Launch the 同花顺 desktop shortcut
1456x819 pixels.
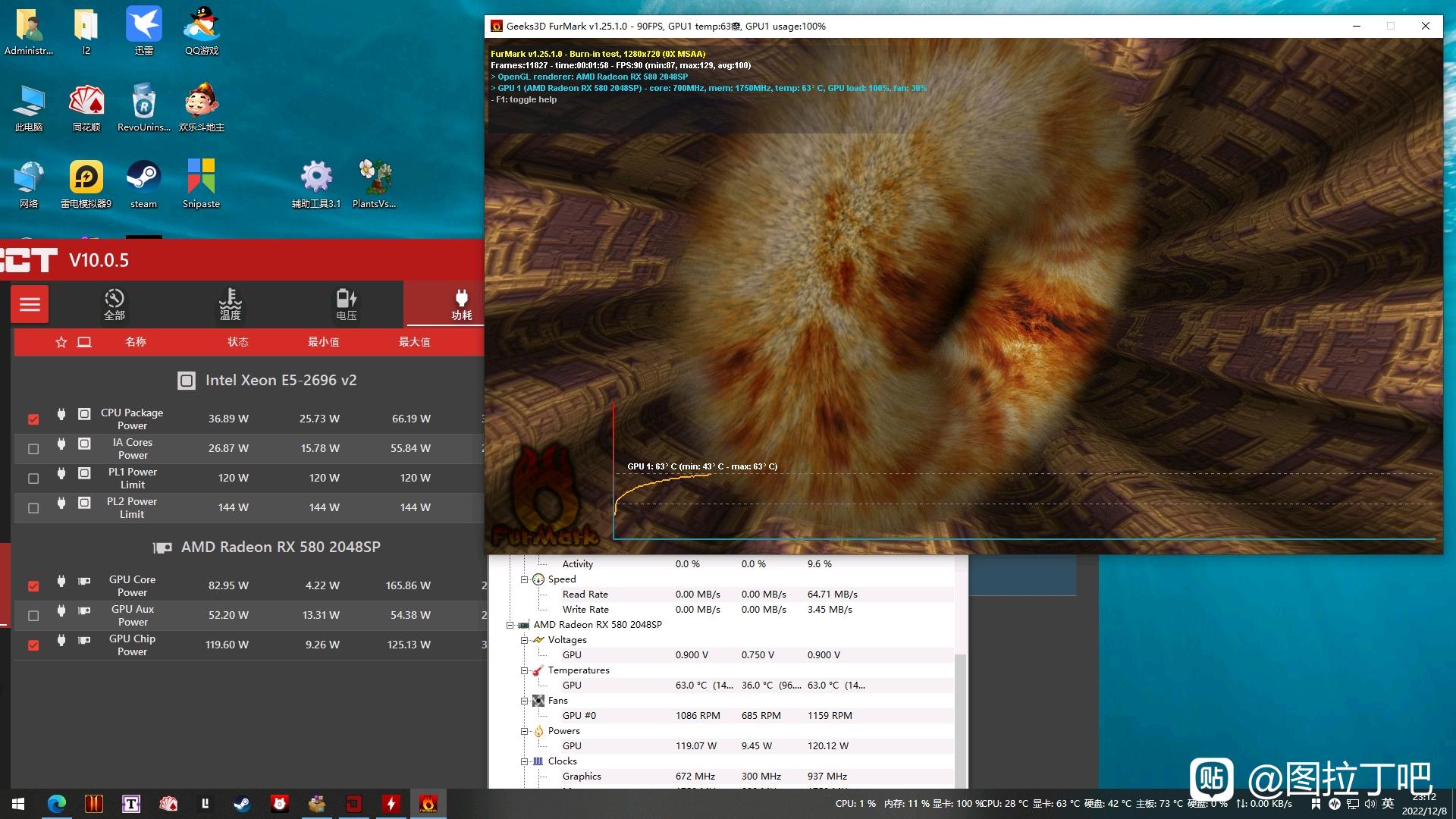click(x=86, y=108)
